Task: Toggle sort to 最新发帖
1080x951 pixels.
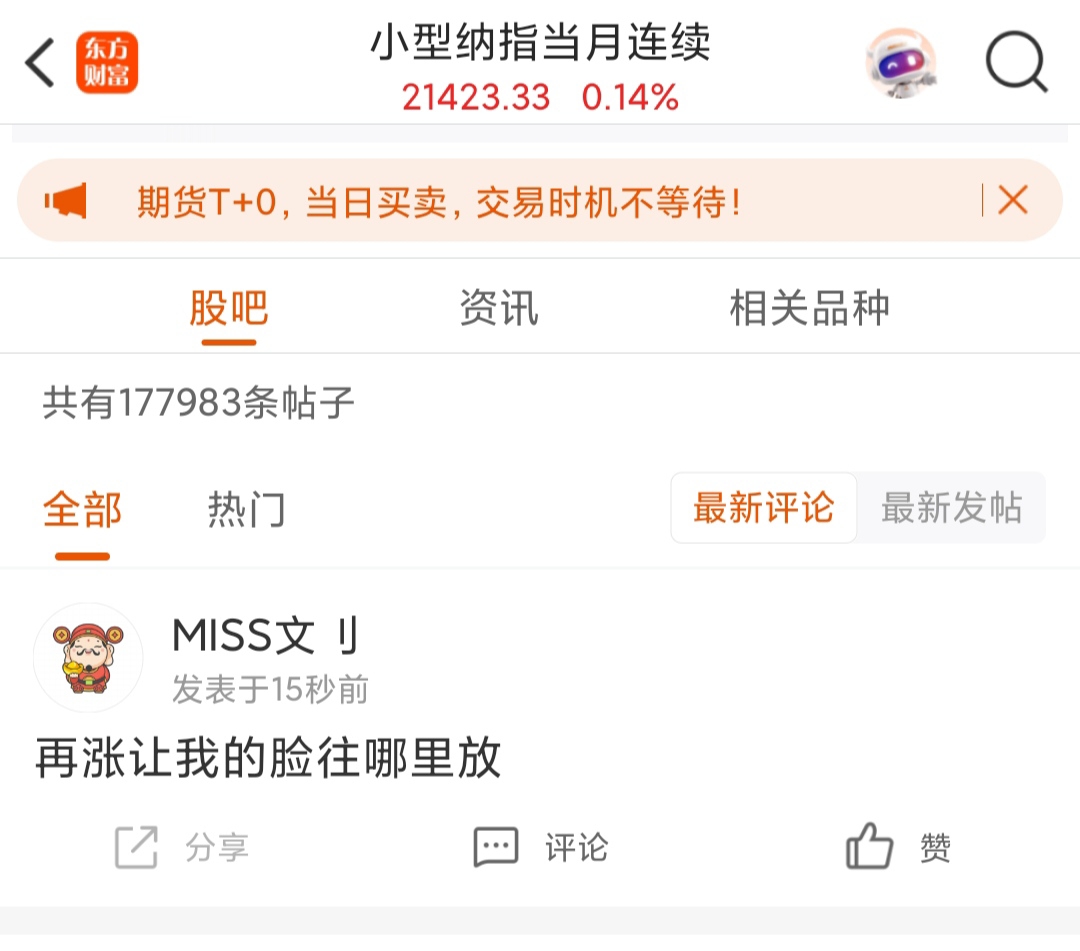Action: (951, 508)
